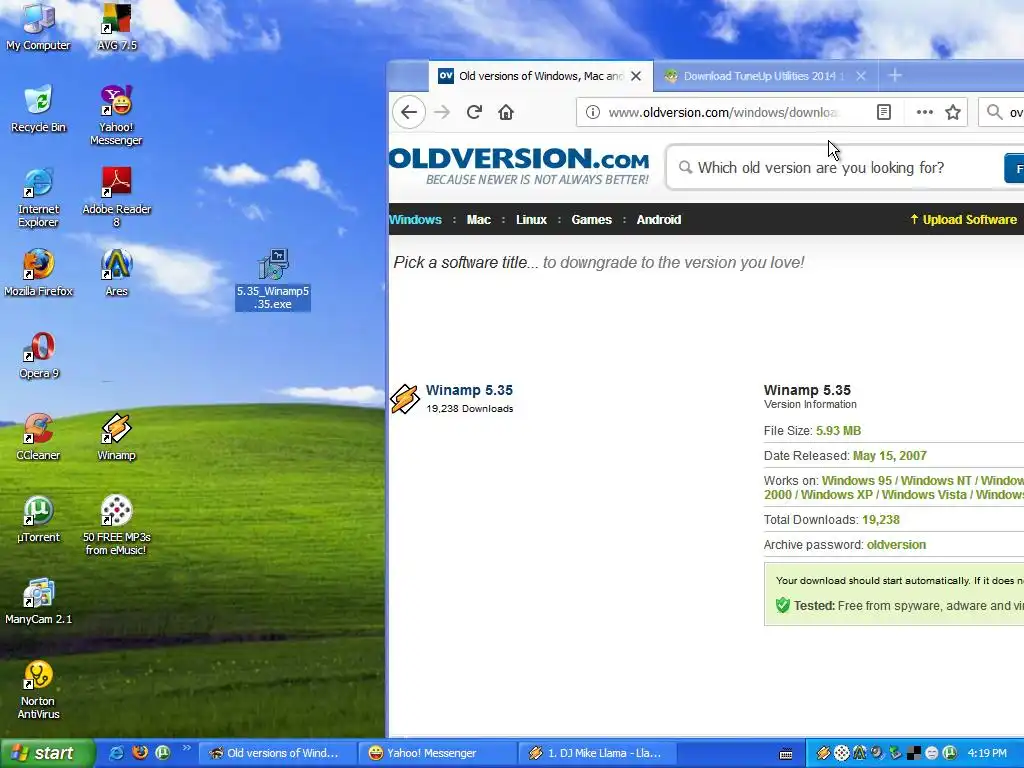Bookmark this page with the star

tap(953, 112)
